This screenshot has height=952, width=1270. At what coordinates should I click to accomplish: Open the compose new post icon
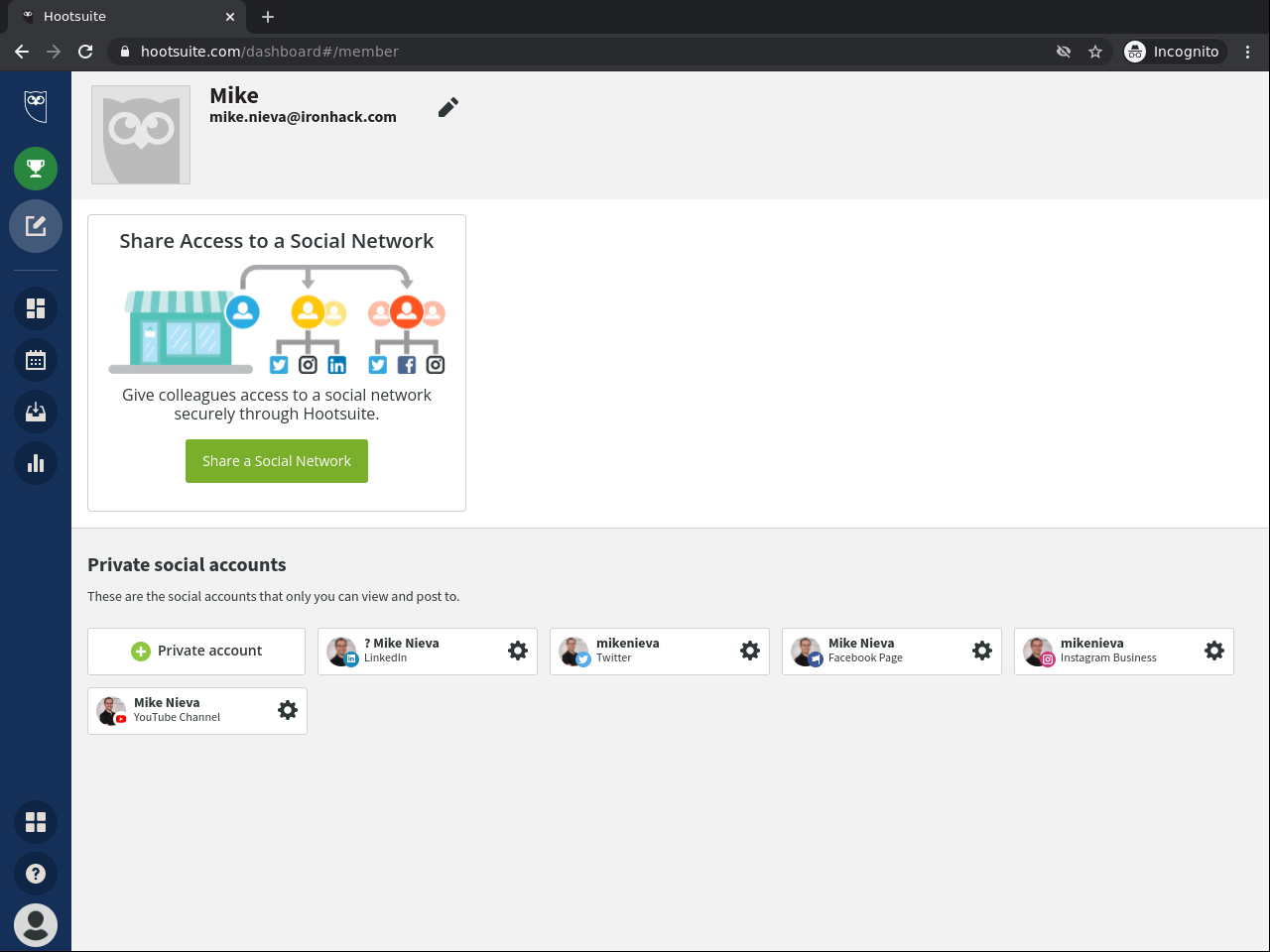(36, 226)
